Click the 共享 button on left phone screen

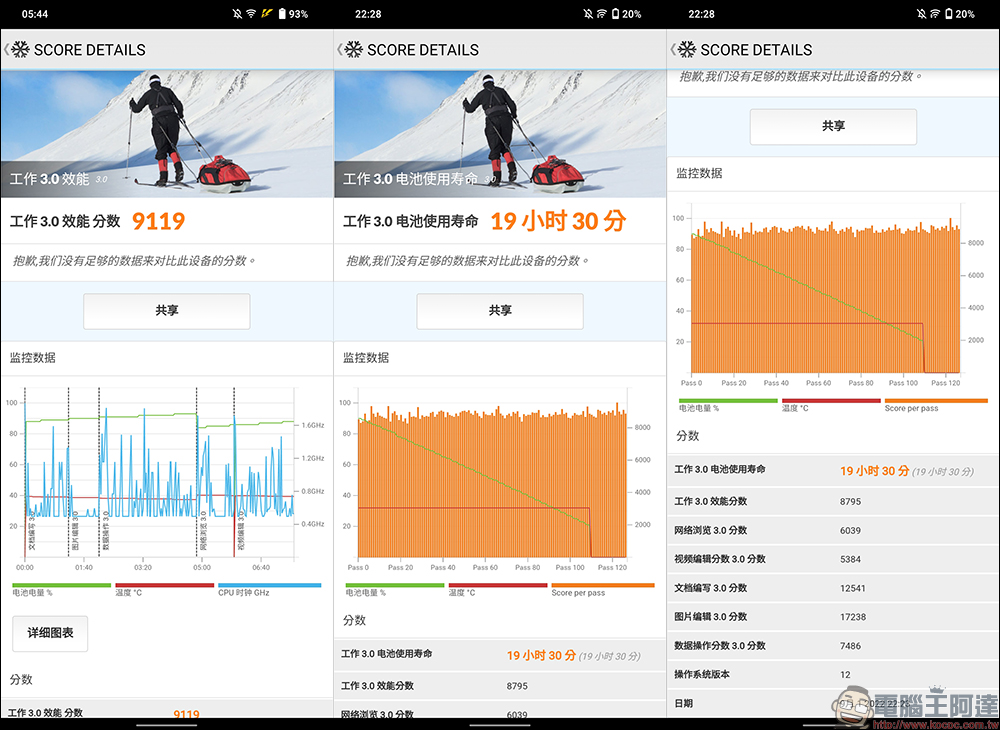(166, 311)
